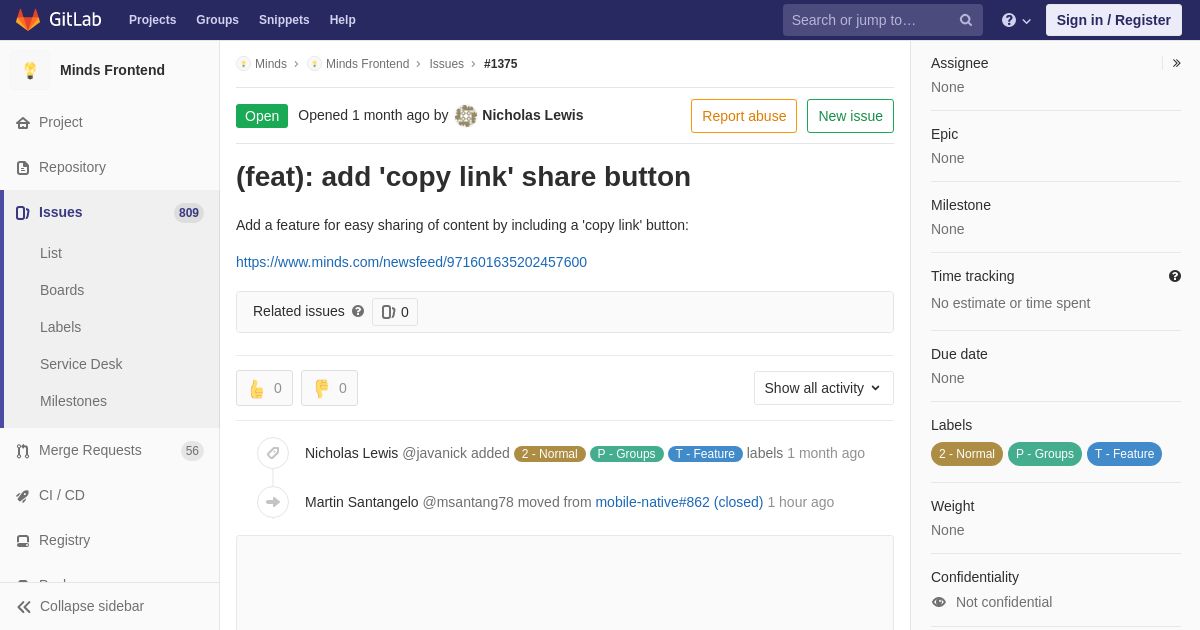Click Nicholas Lewis's avatar image
This screenshot has width=1200, height=630.
pos(466,116)
